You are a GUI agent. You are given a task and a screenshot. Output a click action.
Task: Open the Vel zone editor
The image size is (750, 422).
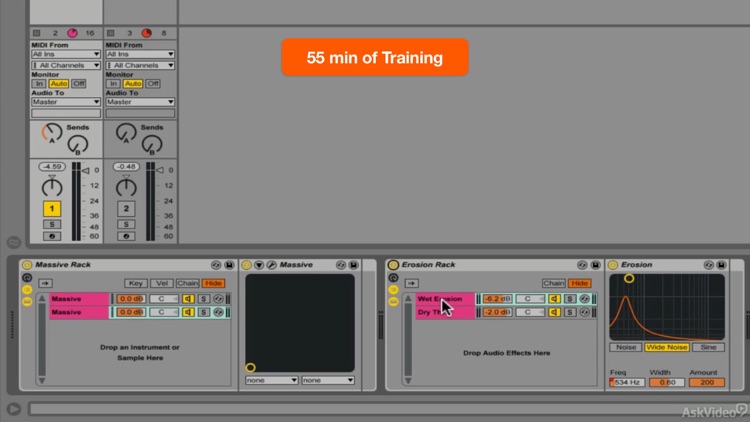point(162,283)
